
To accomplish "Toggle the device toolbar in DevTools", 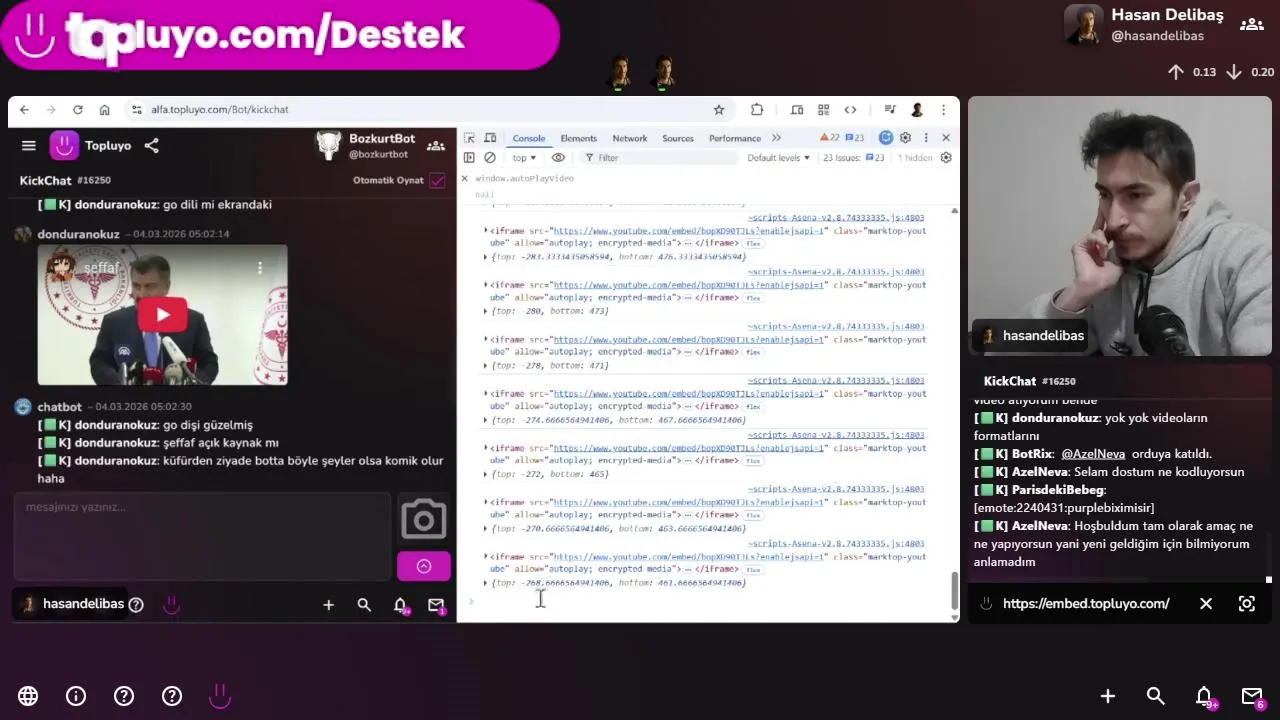I will [x=490, y=138].
